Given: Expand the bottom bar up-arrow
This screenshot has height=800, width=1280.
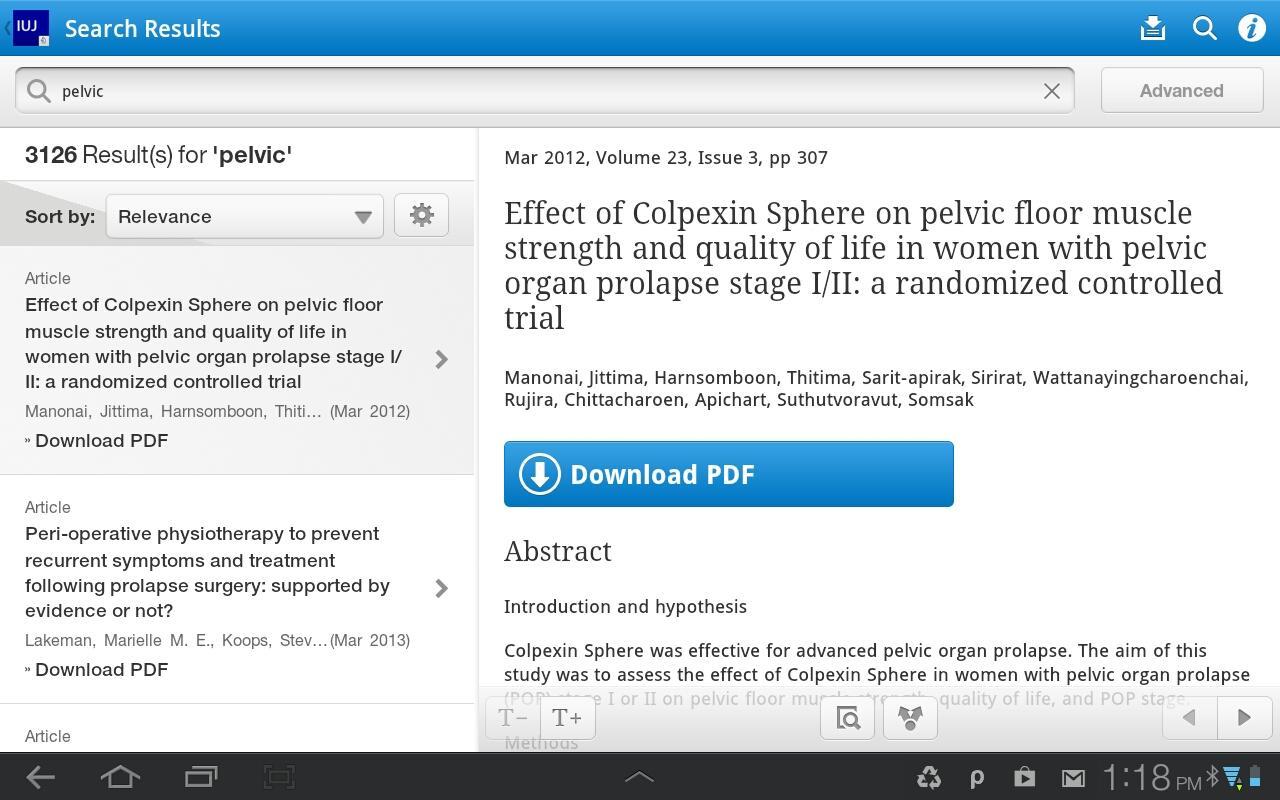Looking at the screenshot, I should coord(639,777).
